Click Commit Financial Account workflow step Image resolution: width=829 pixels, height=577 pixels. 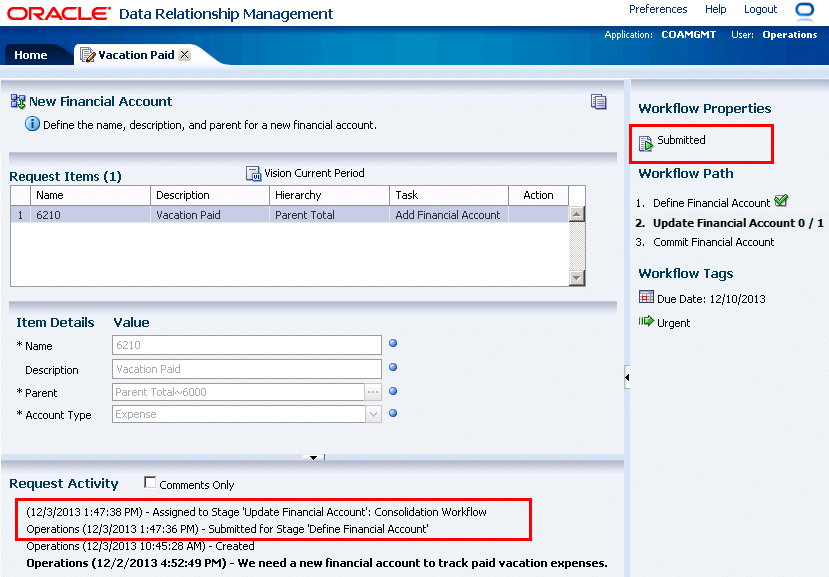point(713,242)
